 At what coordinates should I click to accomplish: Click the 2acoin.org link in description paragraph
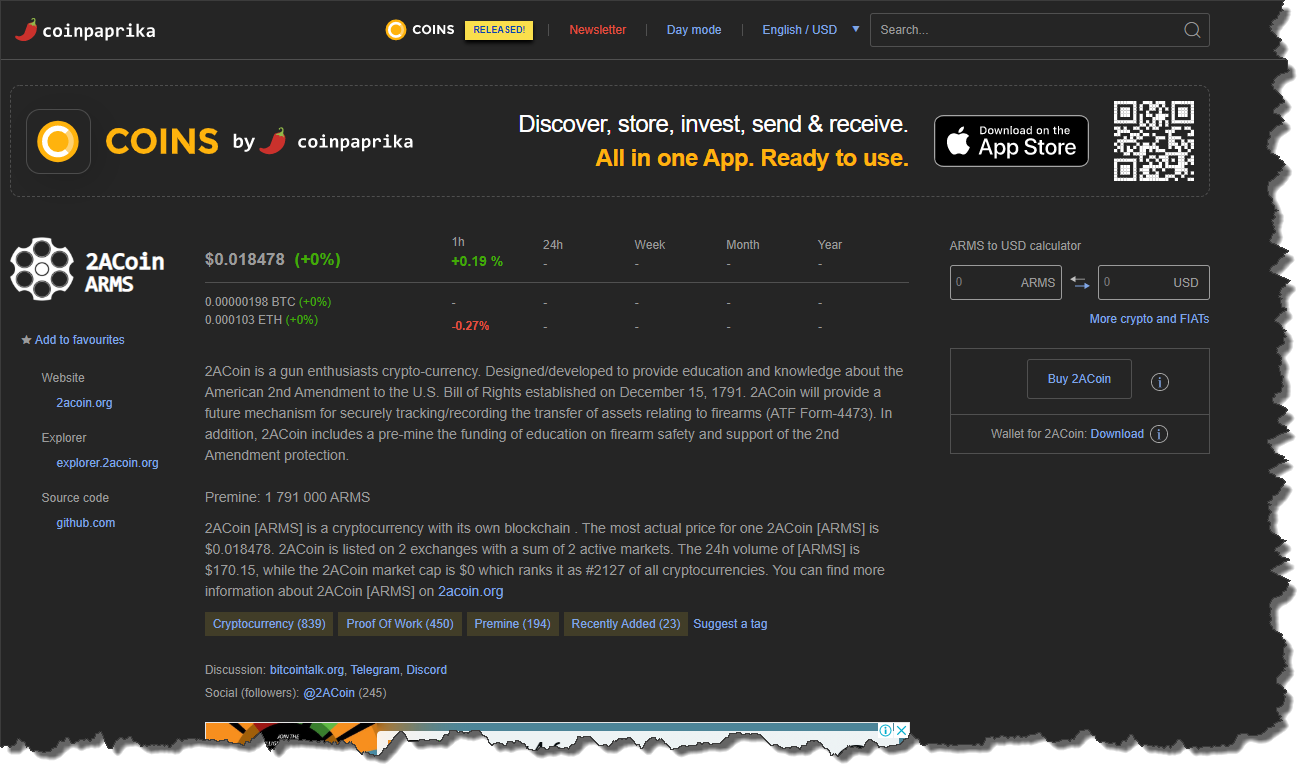[x=470, y=592]
